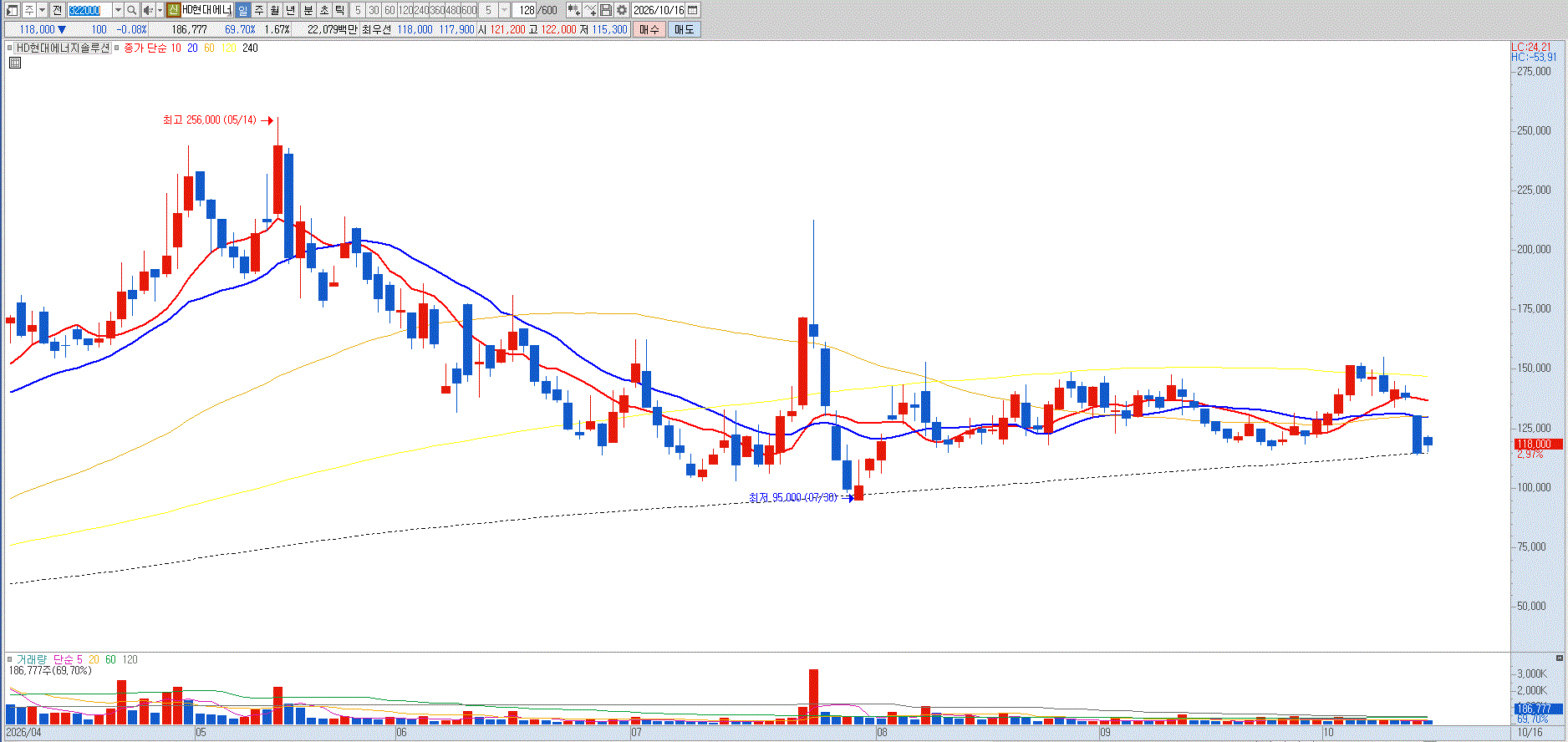Click the stock search magnifier icon
This screenshot has width=1568, height=742.
[132, 10]
